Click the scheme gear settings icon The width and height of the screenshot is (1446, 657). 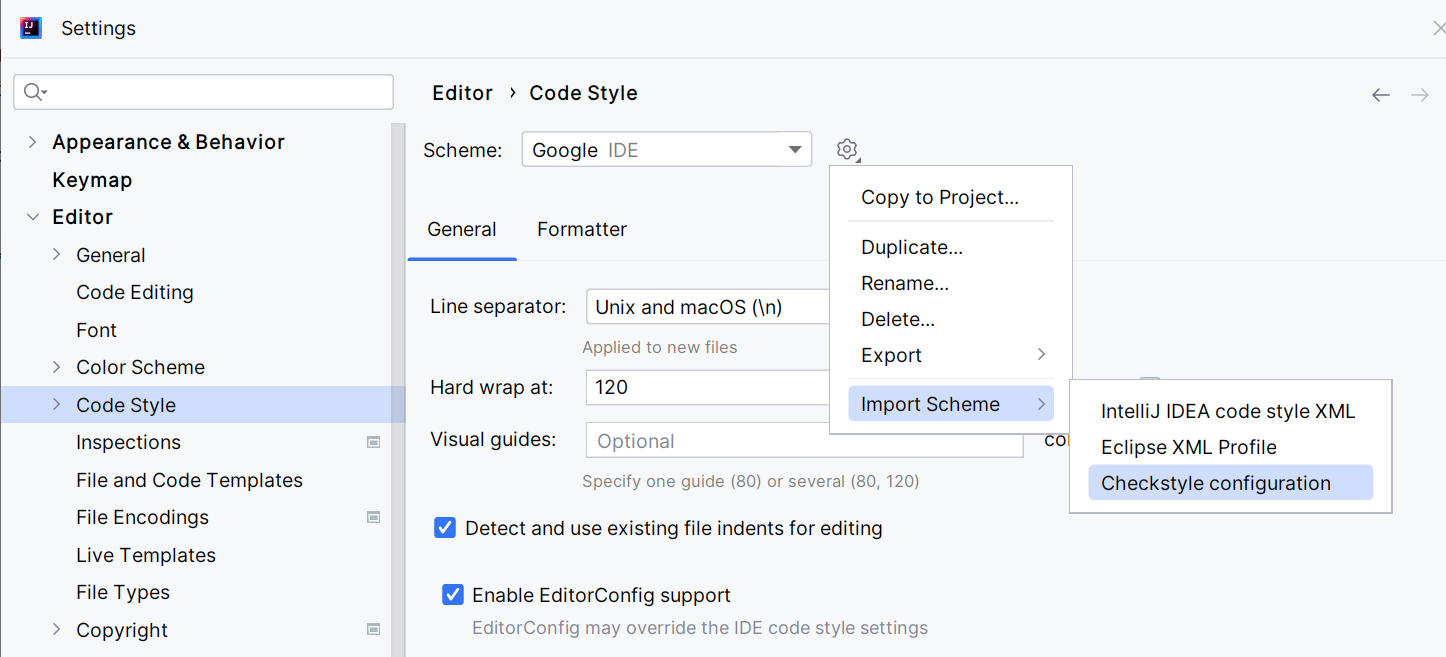click(x=847, y=150)
